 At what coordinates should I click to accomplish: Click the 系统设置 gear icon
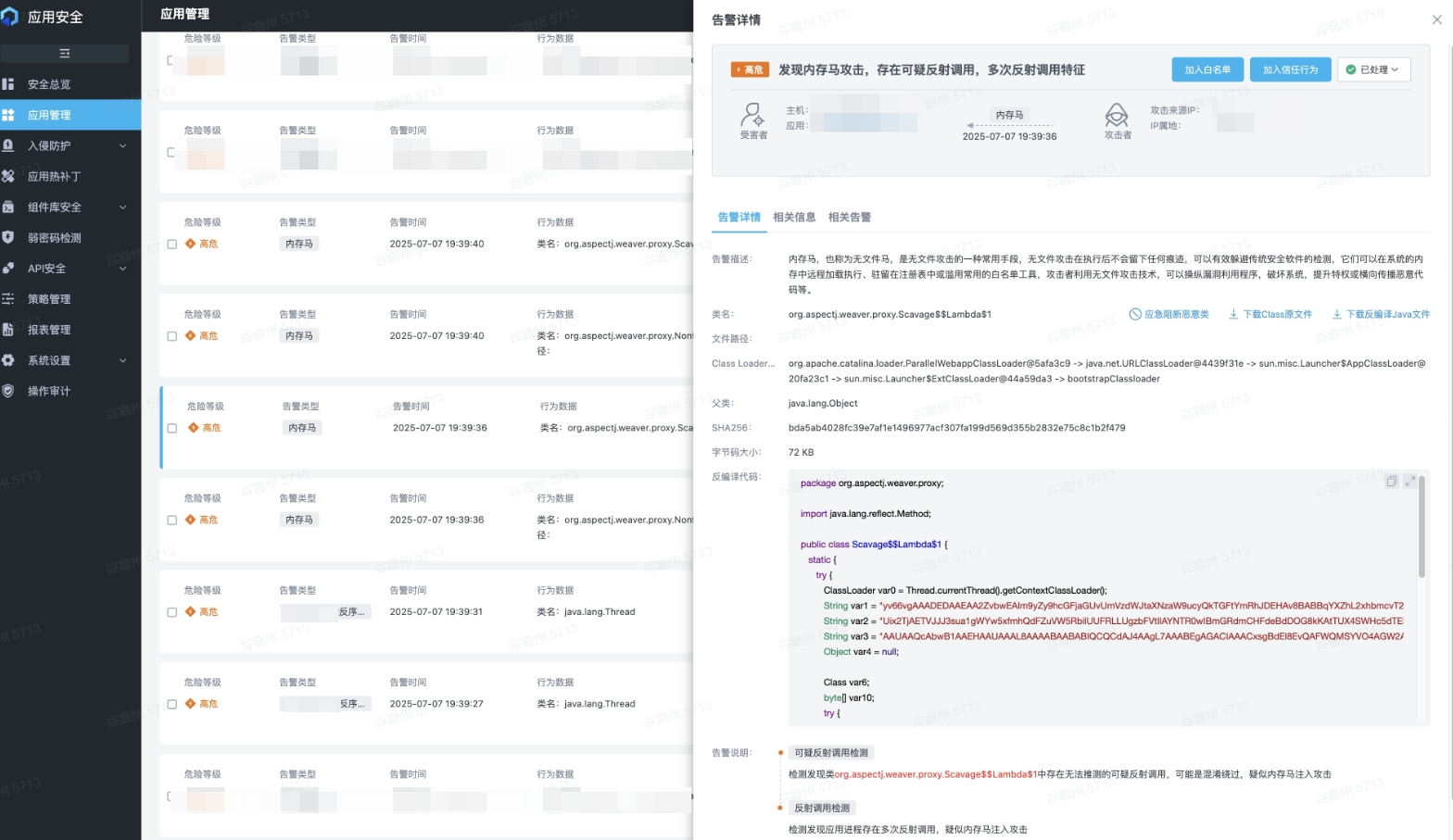coord(8,359)
